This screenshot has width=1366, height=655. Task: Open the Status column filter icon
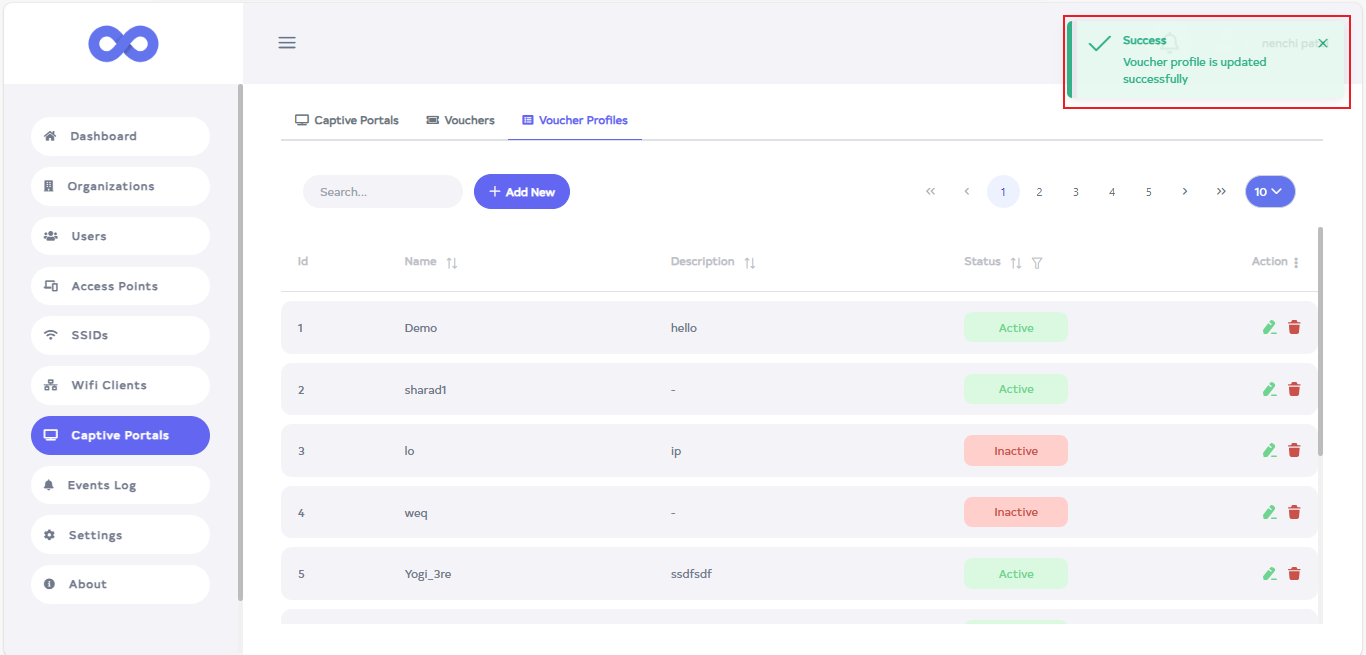coord(1037,263)
